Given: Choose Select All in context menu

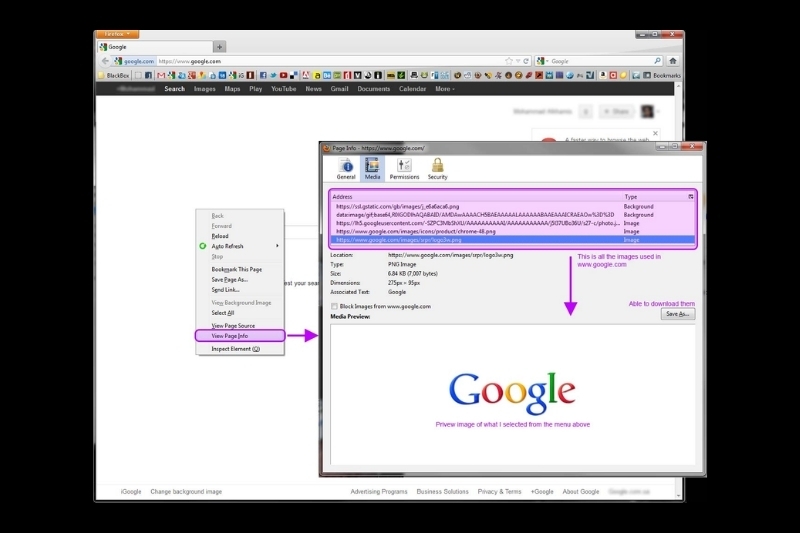Looking at the screenshot, I should [x=240, y=313].
